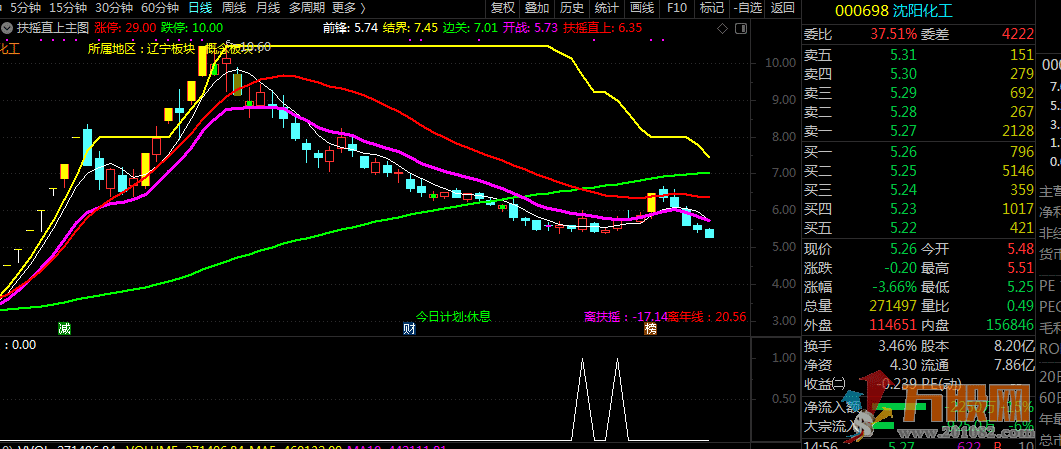Click the 叠加 overlay button
The height and width of the screenshot is (449, 1061).
537,8
